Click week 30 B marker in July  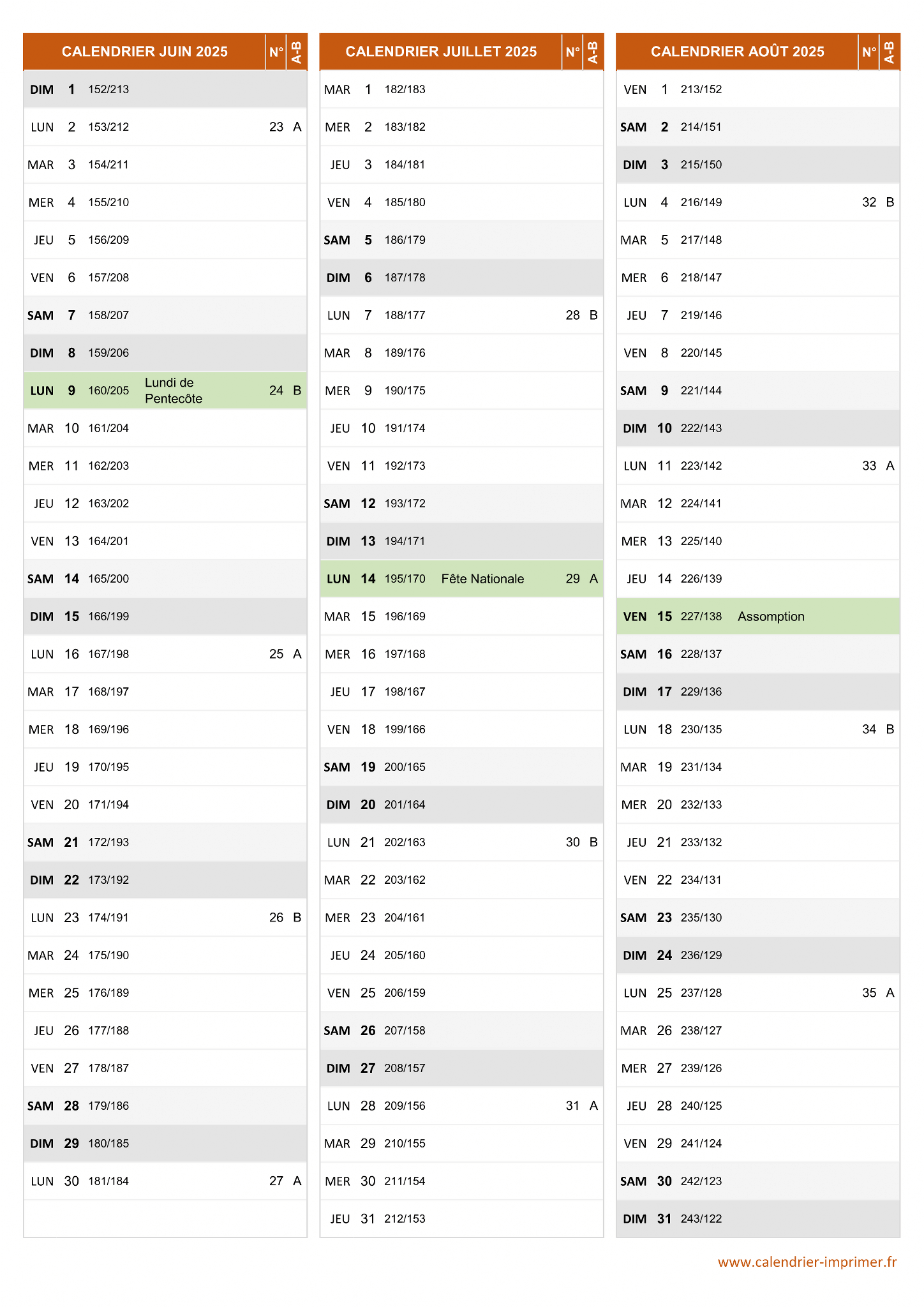coord(581,842)
